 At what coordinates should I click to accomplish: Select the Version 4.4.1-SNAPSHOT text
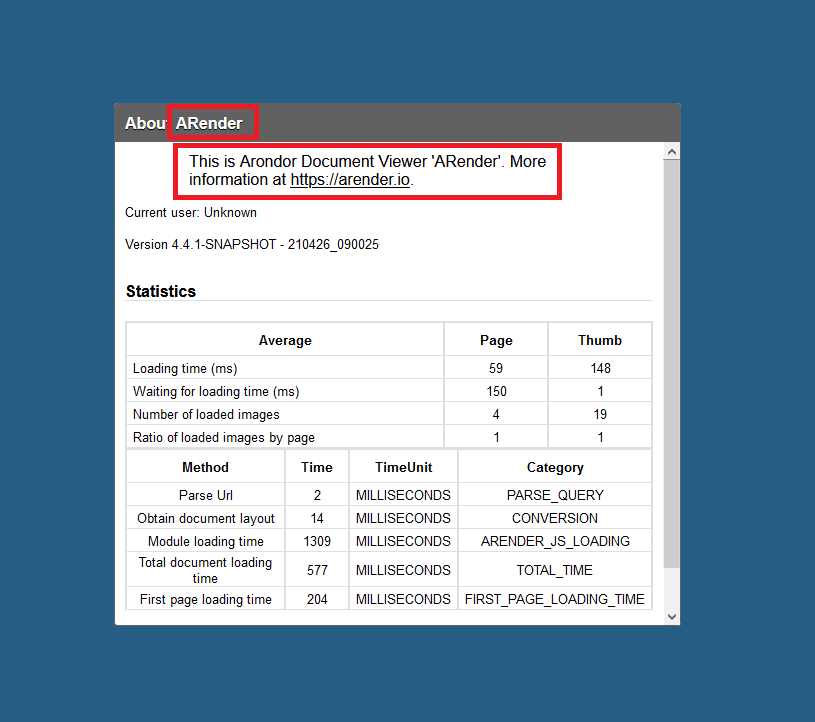pyautogui.click(x=251, y=244)
